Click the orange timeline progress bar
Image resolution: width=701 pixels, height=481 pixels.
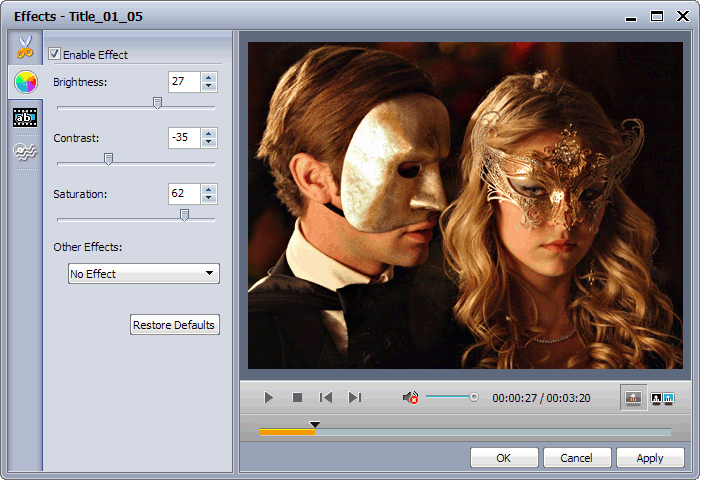[287, 432]
